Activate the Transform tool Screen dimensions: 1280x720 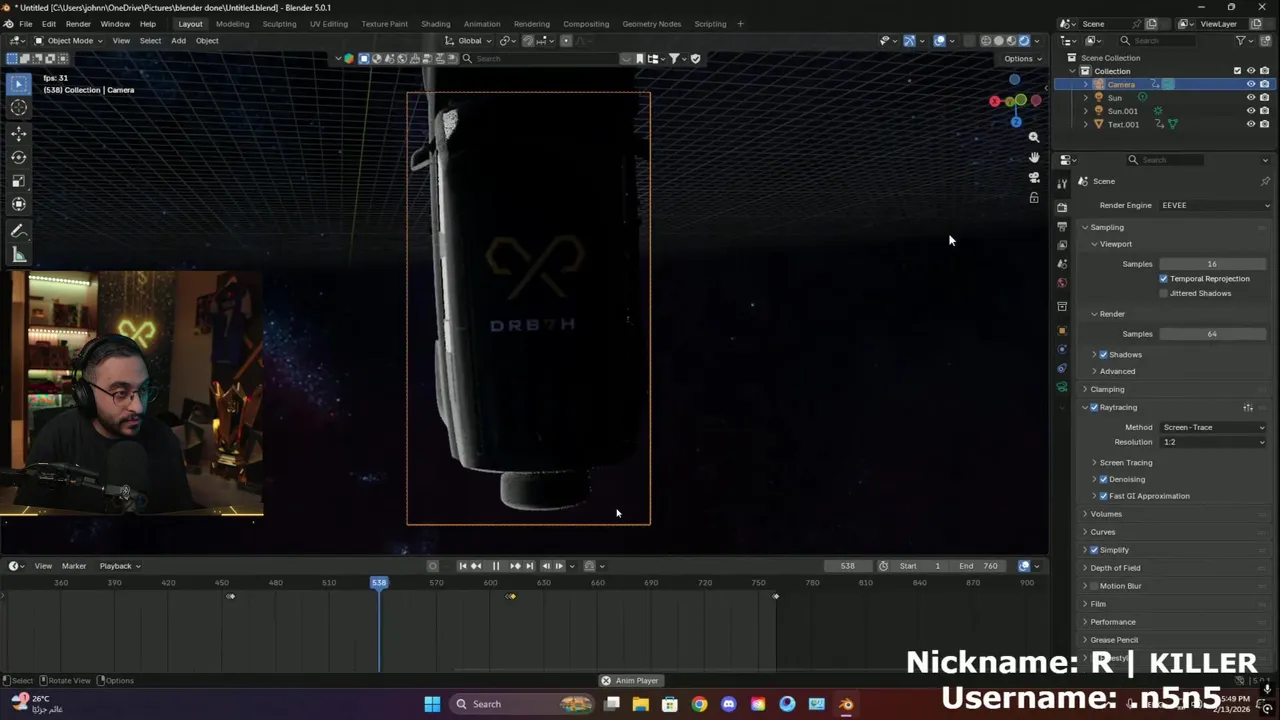pyautogui.click(x=19, y=204)
